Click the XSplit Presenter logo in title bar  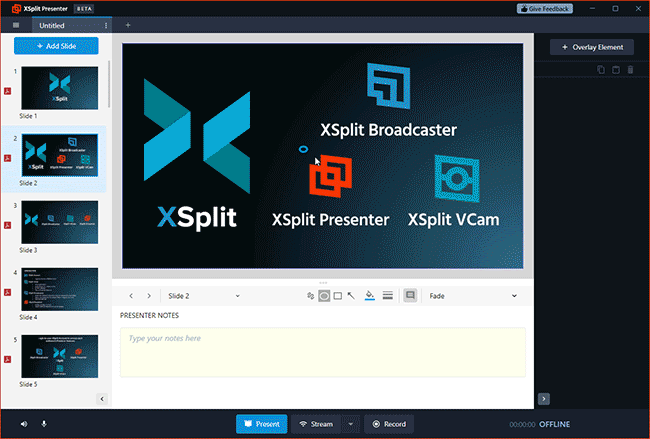click(16, 9)
